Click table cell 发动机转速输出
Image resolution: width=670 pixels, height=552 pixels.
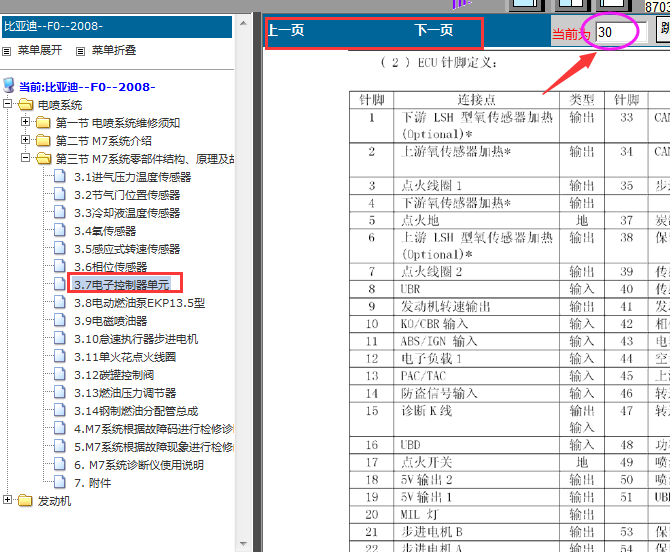click(x=476, y=307)
